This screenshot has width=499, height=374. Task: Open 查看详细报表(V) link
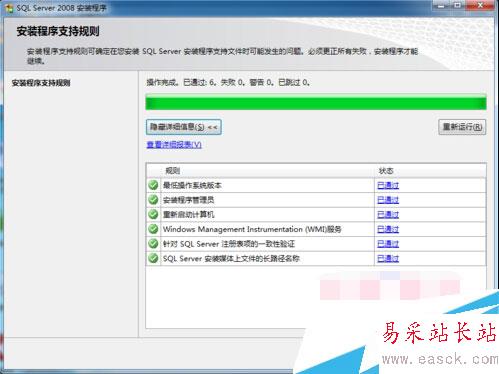[174, 145]
